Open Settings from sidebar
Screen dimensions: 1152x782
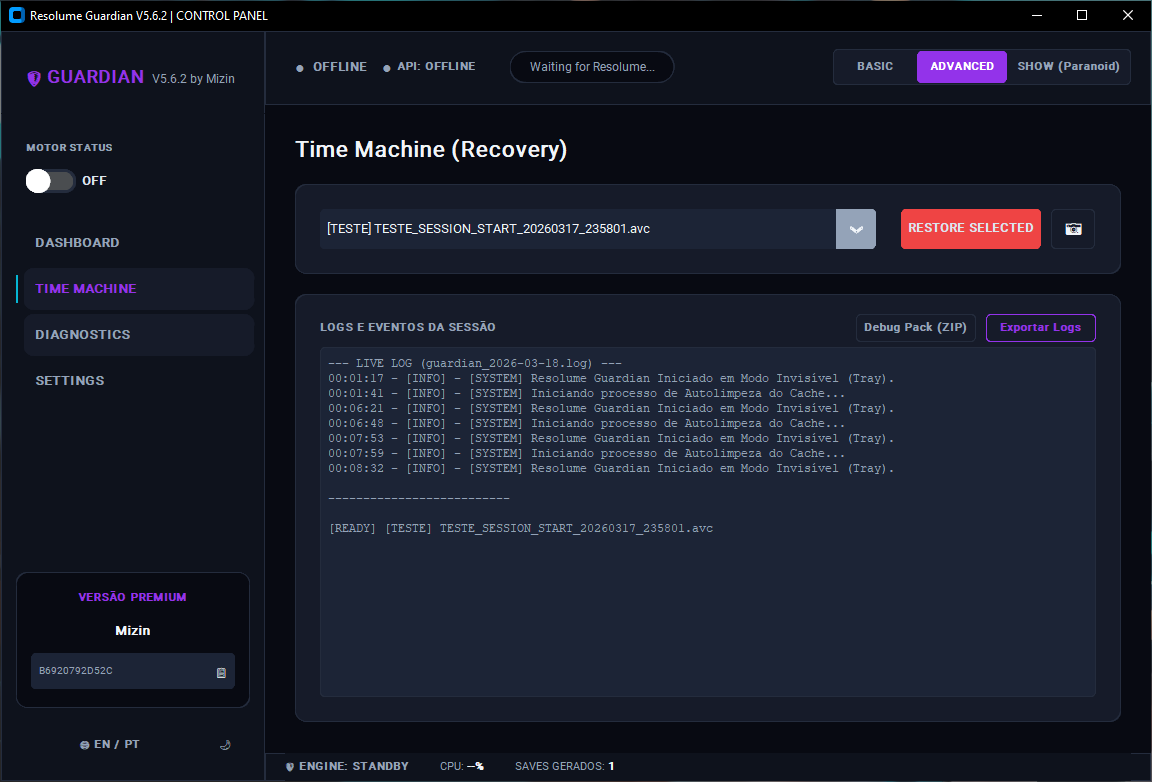pyautogui.click(x=139, y=381)
